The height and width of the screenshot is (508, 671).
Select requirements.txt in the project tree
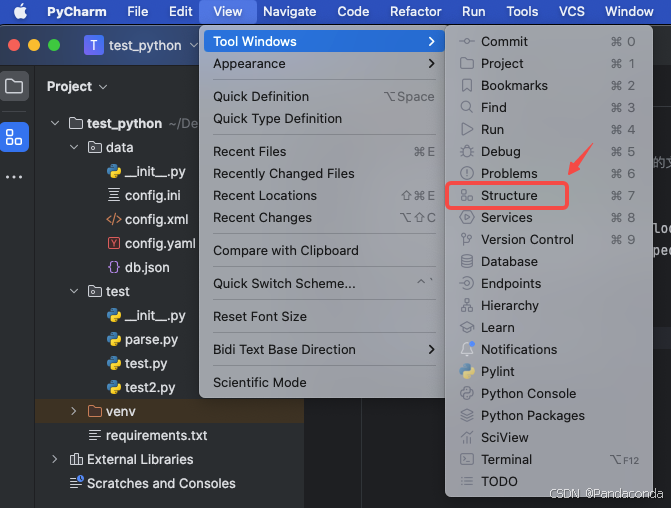[x=156, y=435]
